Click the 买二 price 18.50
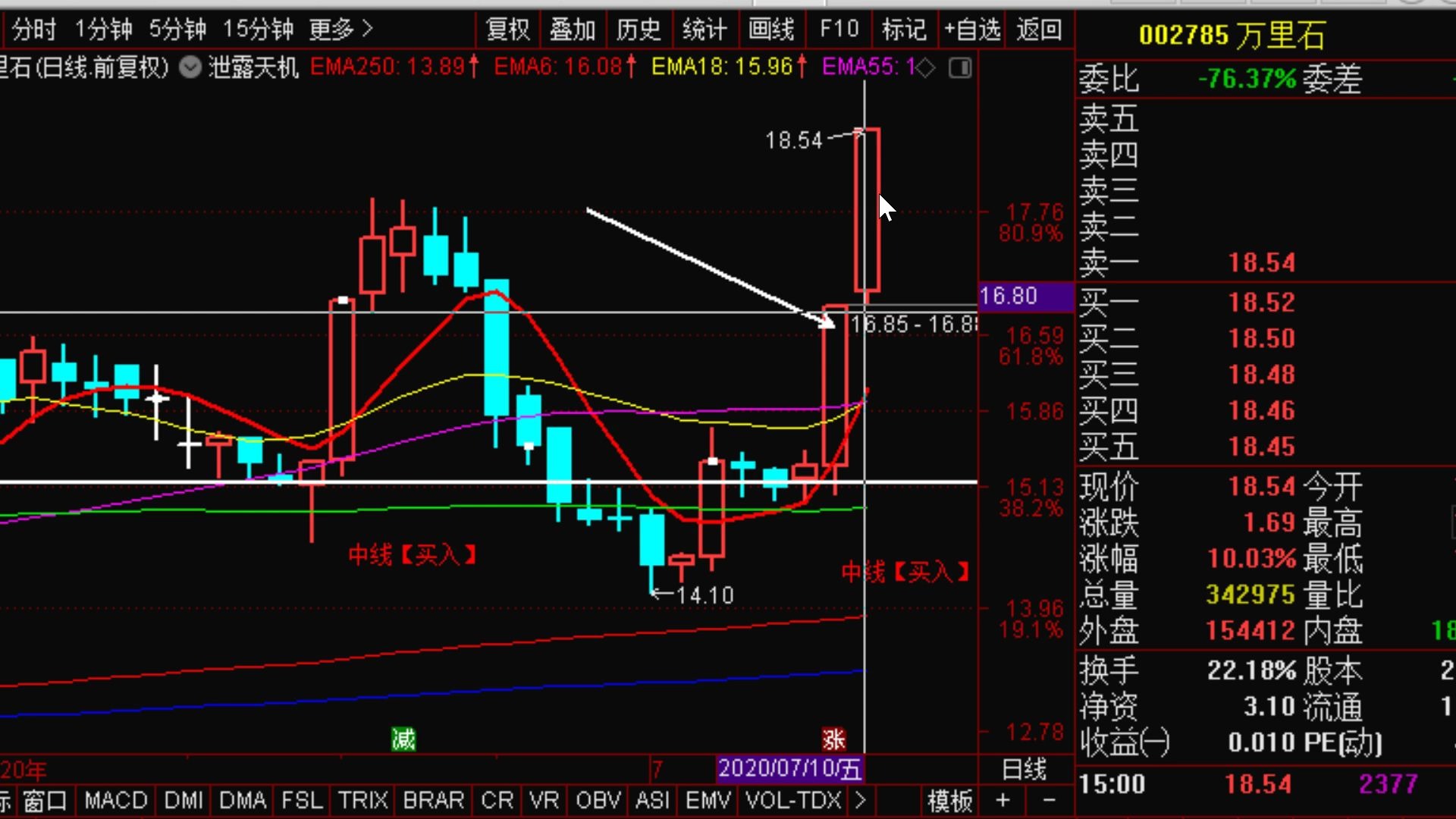This screenshot has width=1456, height=819. 1262,339
